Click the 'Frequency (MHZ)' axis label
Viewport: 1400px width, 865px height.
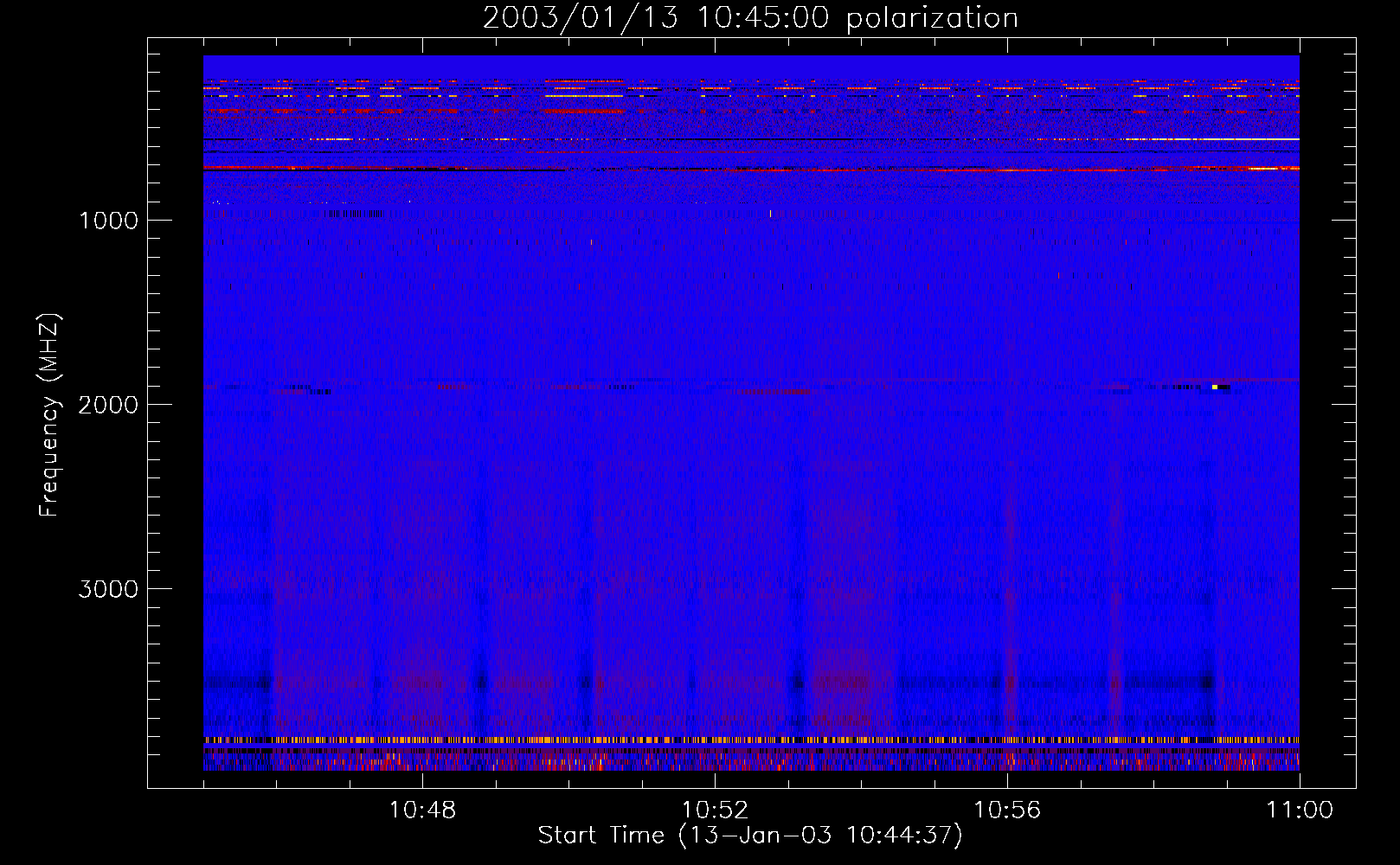point(50,415)
